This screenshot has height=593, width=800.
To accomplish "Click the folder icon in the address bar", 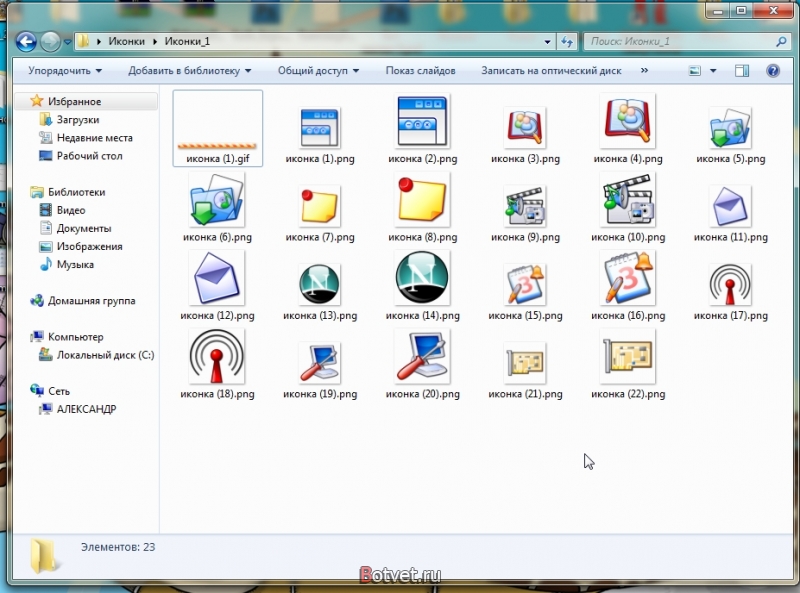I will tap(83, 41).
